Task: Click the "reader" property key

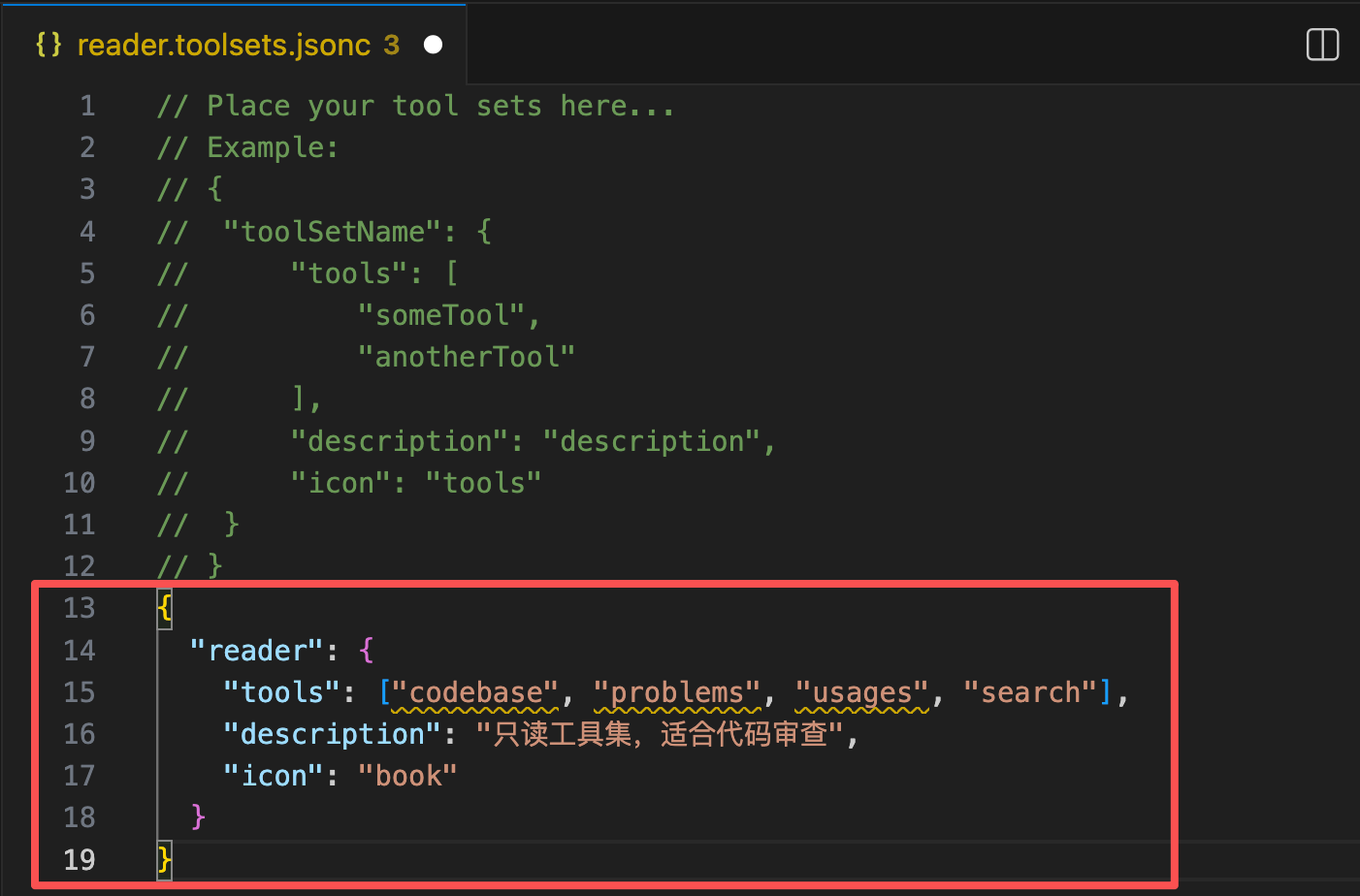Action: click(256, 650)
